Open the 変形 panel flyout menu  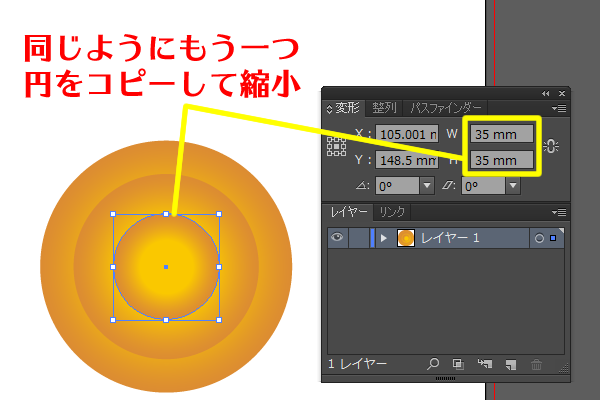(559, 107)
